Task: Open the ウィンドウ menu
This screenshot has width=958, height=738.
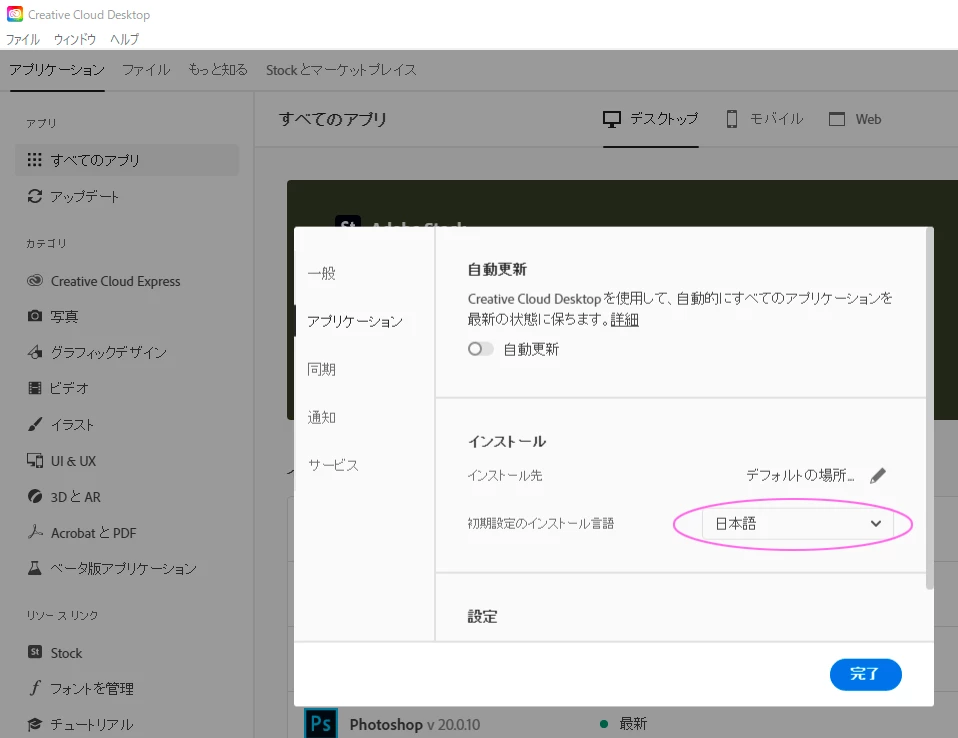Action: point(75,39)
